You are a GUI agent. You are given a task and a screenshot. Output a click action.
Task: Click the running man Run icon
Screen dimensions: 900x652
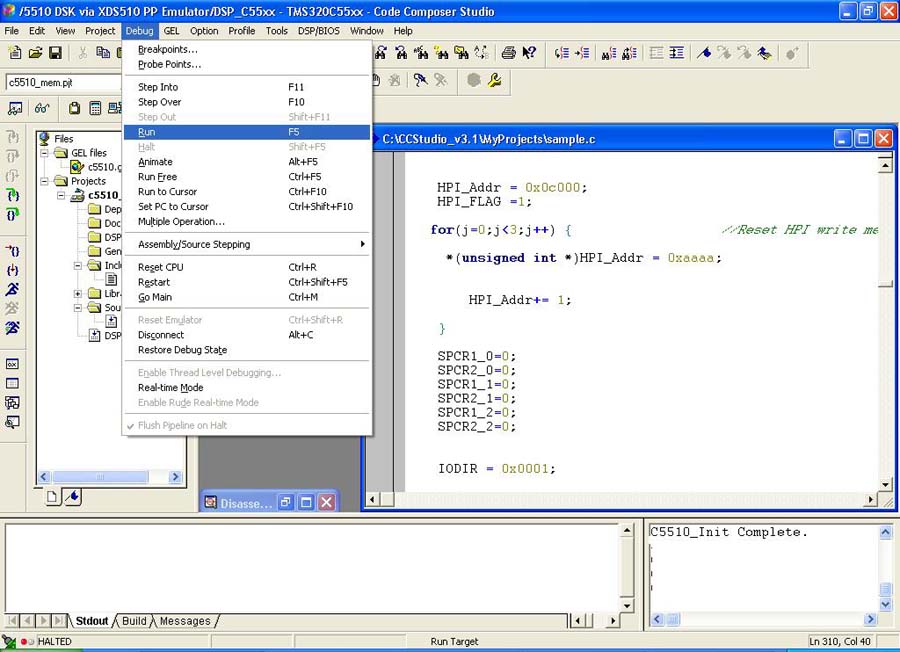click(x=13, y=289)
